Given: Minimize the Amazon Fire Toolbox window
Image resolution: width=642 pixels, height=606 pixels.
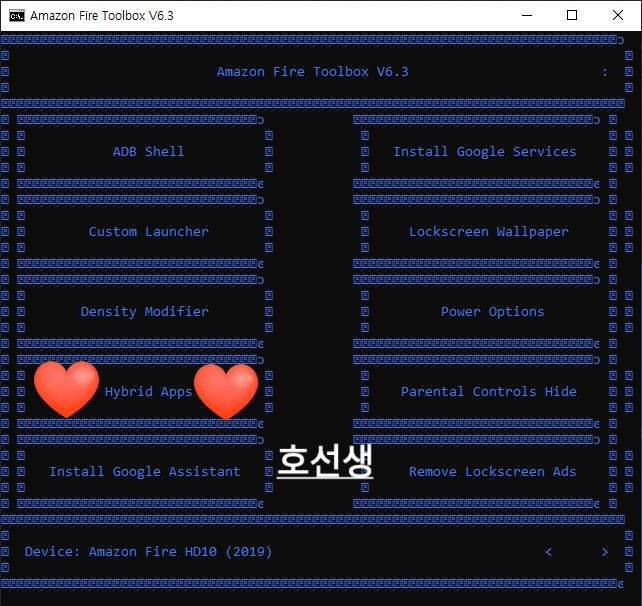Looking at the screenshot, I should [x=527, y=16].
